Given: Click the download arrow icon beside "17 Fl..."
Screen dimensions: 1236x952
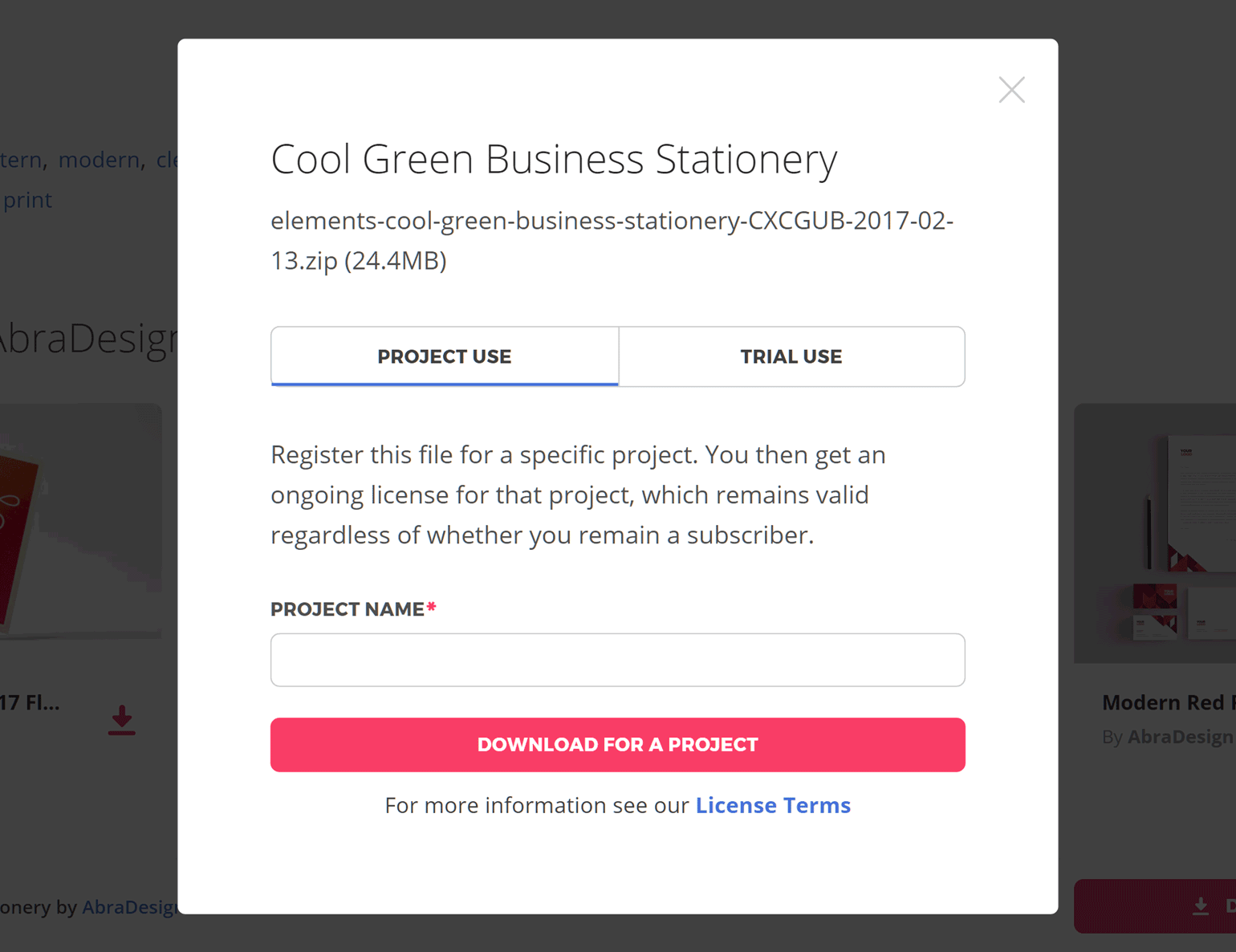Looking at the screenshot, I should coord(122,720).
